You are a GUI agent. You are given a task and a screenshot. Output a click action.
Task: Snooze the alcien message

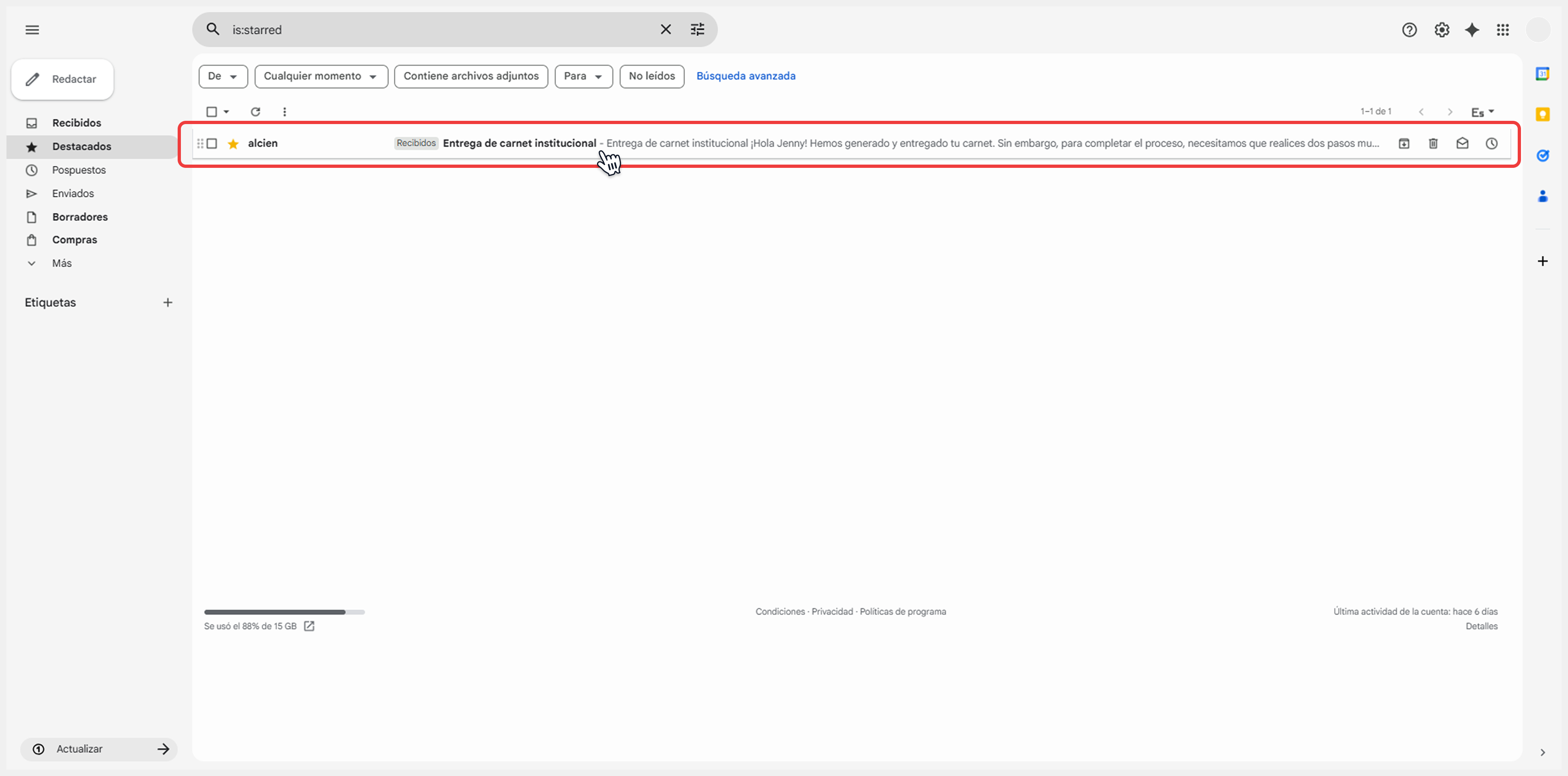tap(1491, 144)
